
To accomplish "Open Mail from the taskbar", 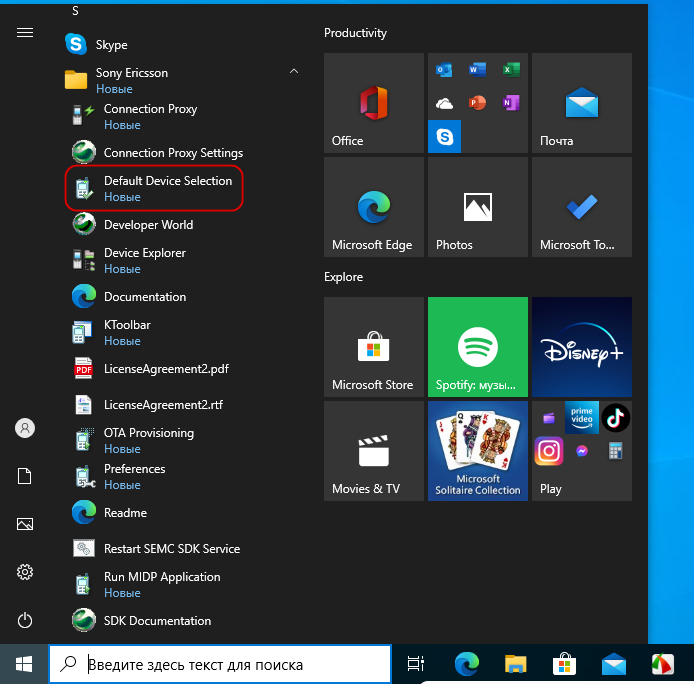I will pyautogui.click(x=614, y=664).
